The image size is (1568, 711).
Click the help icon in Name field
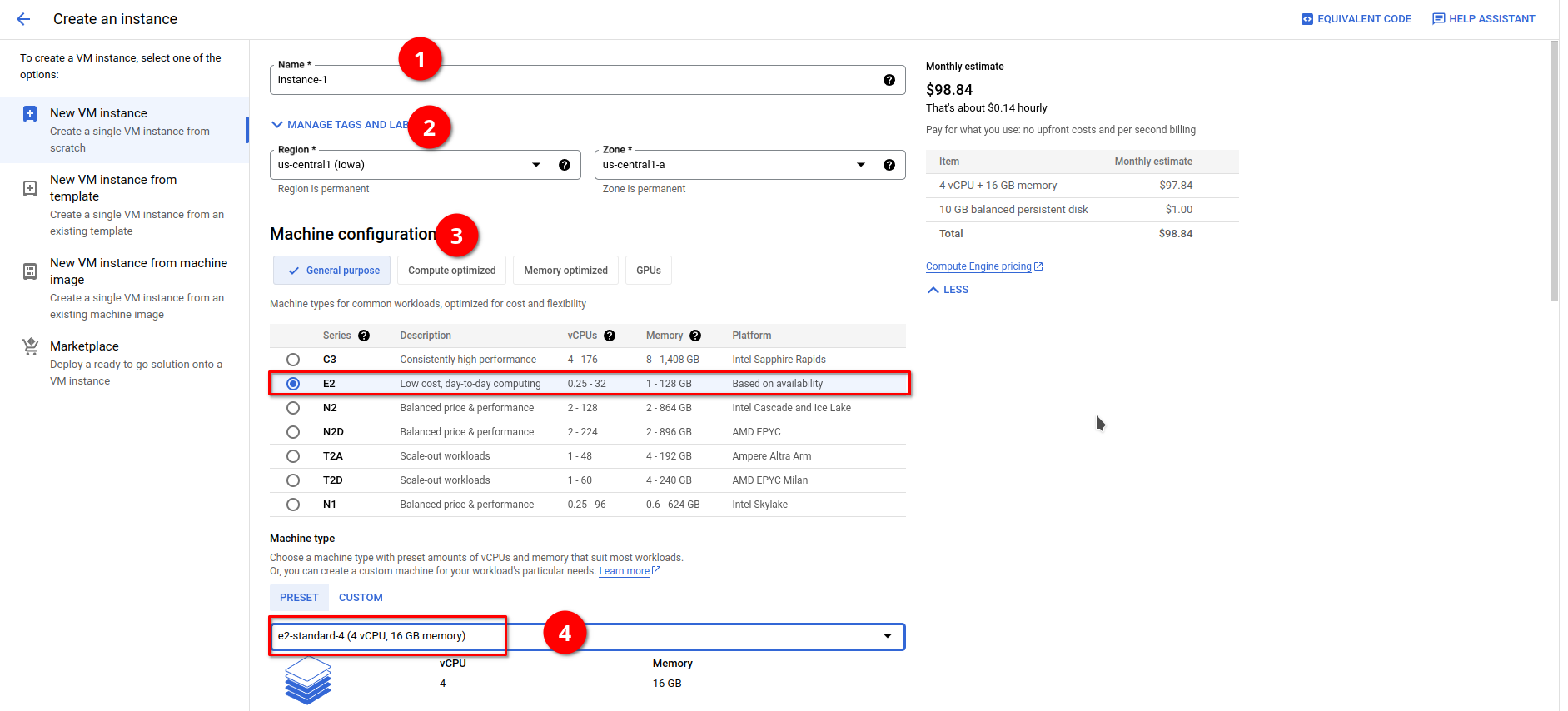point(889,80)
